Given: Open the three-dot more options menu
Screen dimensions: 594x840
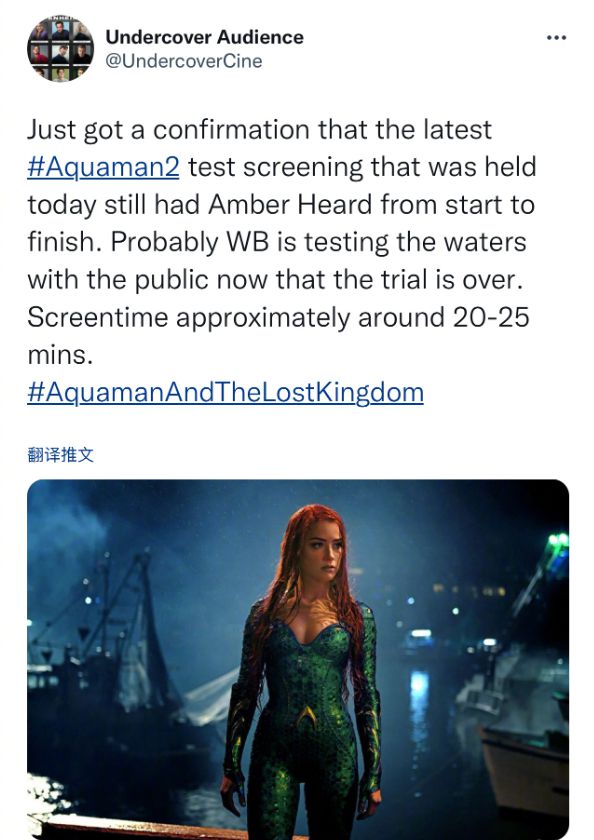Looking at the screenshot, I should [557, 38].
